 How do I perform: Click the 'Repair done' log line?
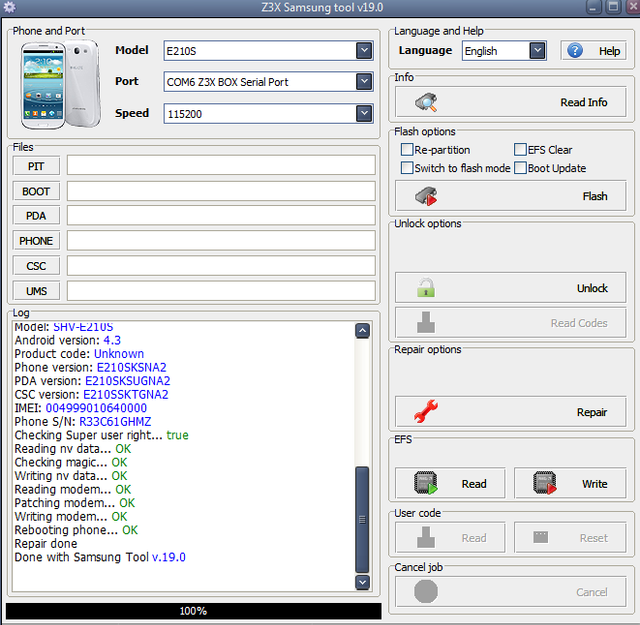(x=46, y=543)
